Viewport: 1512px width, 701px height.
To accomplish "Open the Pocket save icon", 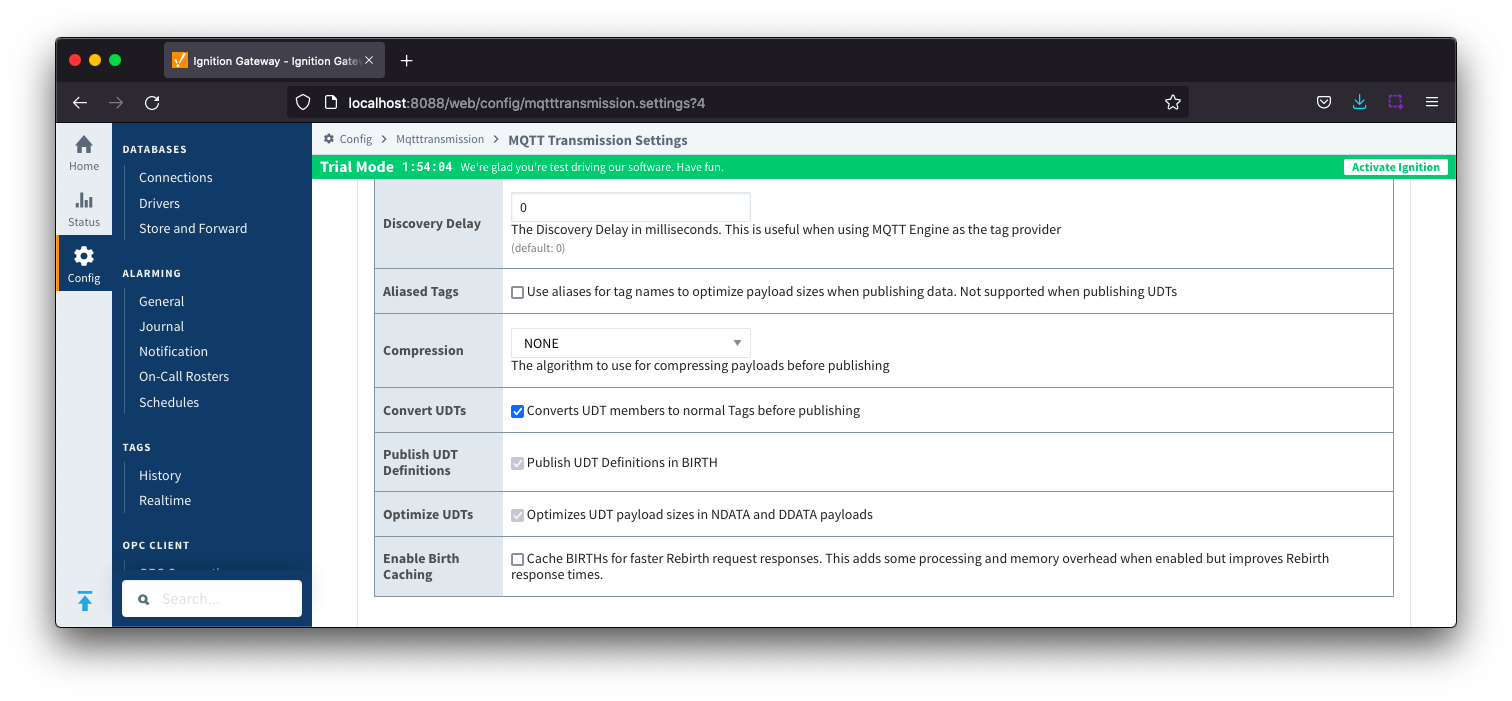I will pos(1323,102).
